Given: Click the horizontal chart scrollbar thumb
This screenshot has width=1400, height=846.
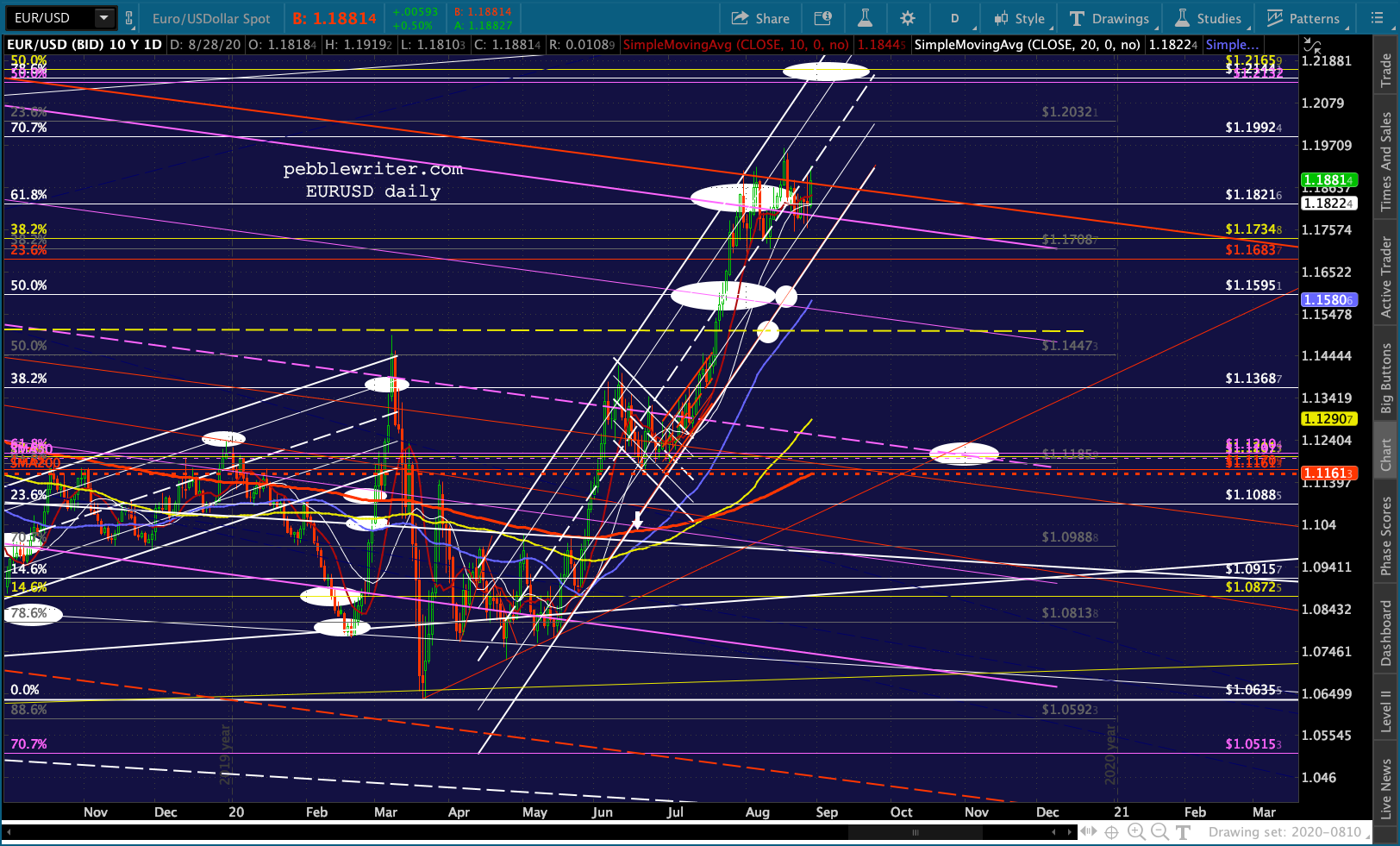Looking at the screenshot, I should [x=916, y=832].
